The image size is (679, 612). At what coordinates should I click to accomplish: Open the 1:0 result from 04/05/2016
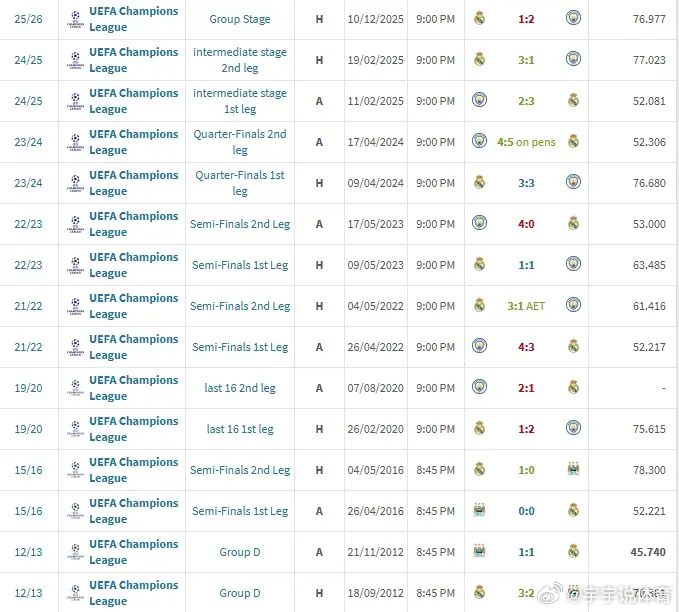point(526,470)
